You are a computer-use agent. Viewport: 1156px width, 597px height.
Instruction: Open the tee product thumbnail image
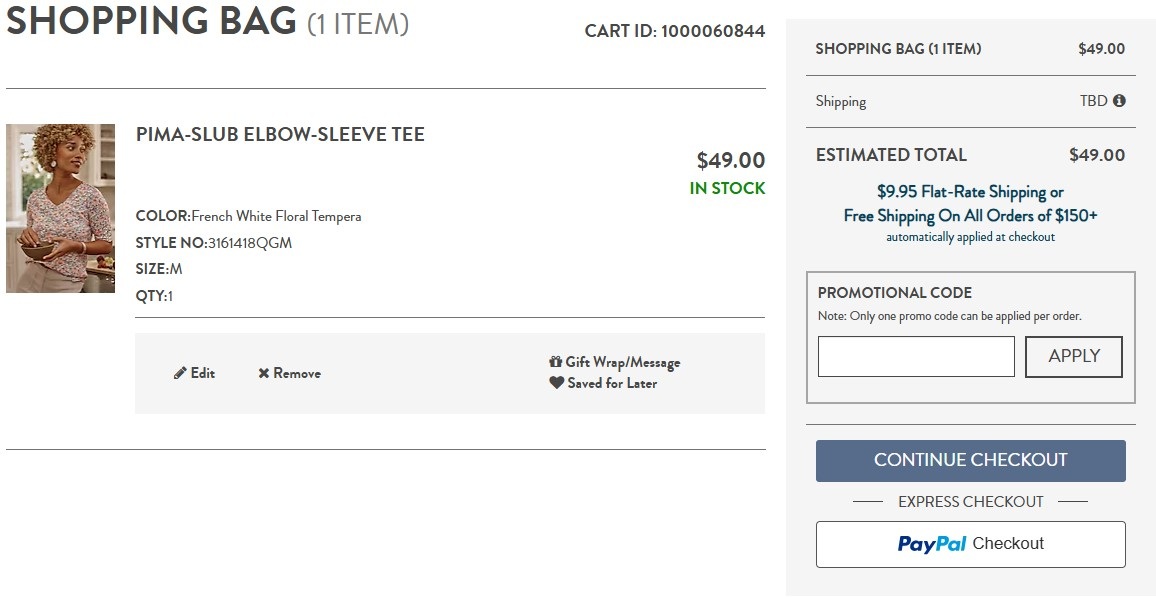tap(60, 208)
